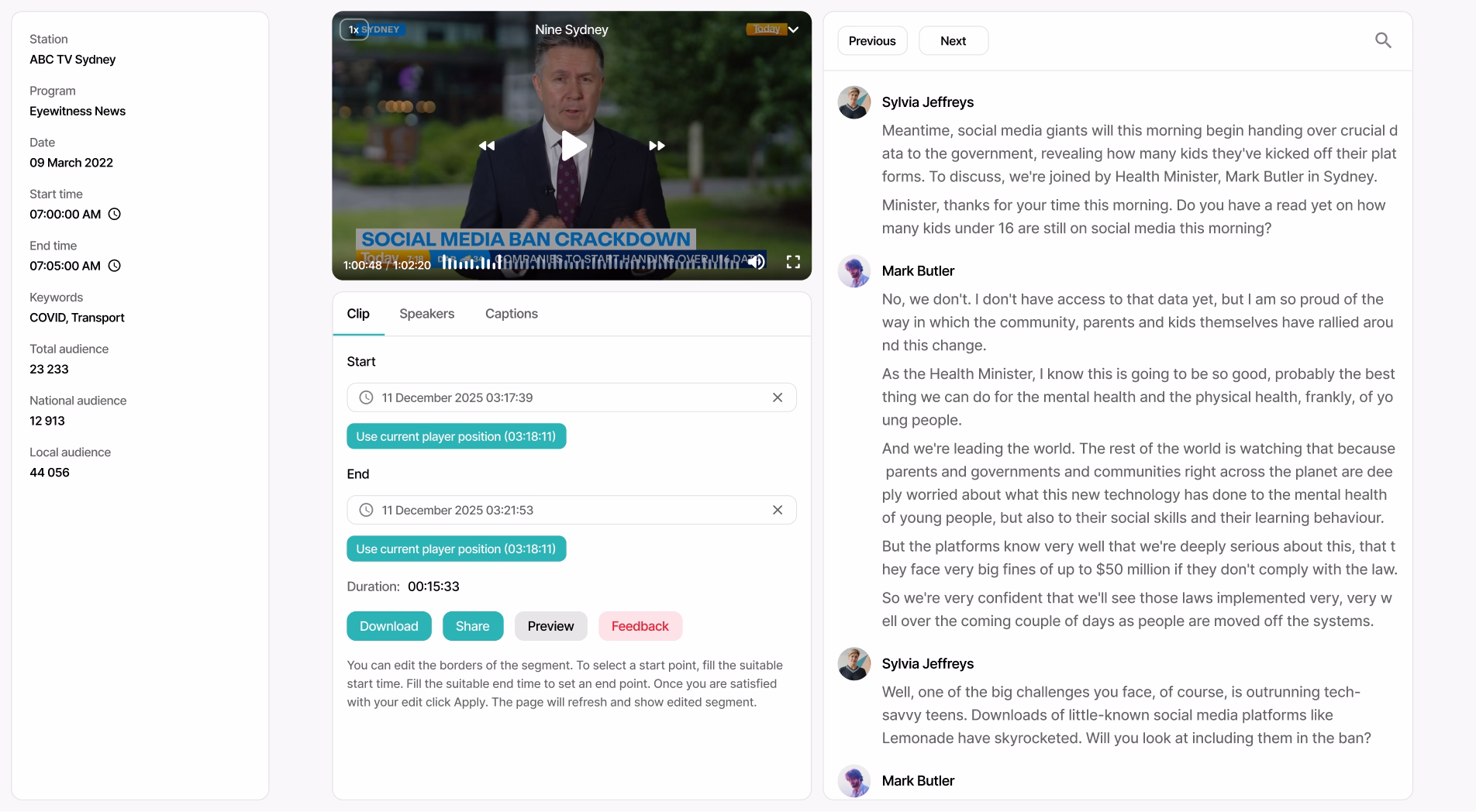This screenshot has width=1476, height=812.
Task: Expand the video chevron dropdown
Action: (793, 29)
